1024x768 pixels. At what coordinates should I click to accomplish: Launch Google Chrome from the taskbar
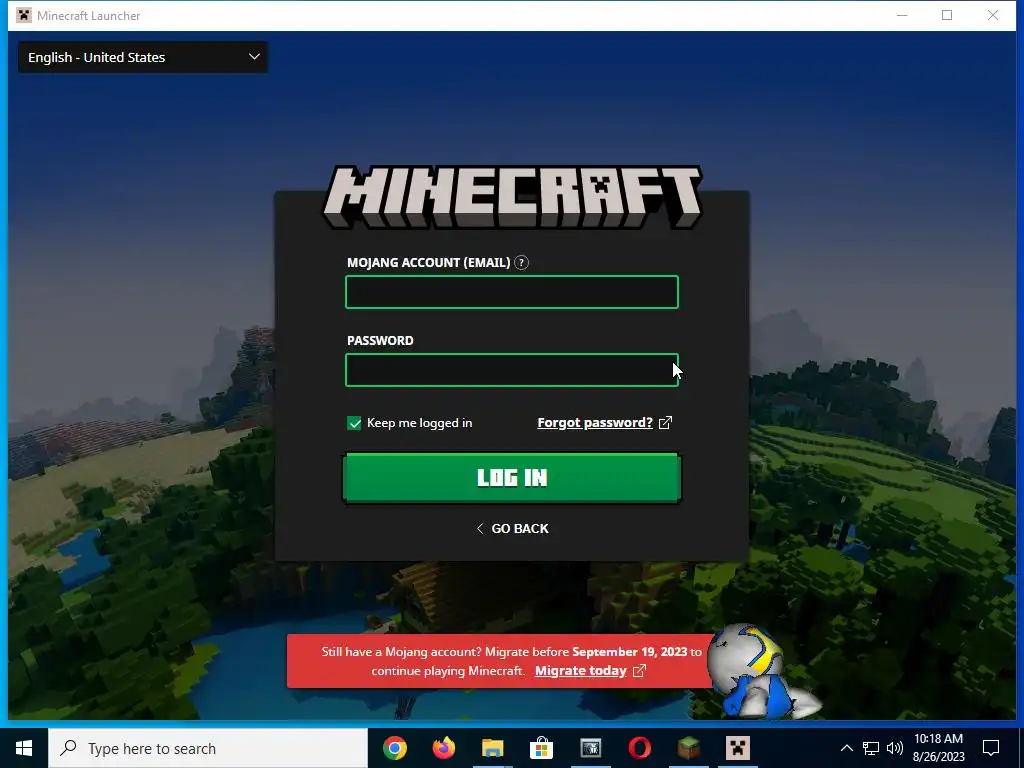[395, 748]
